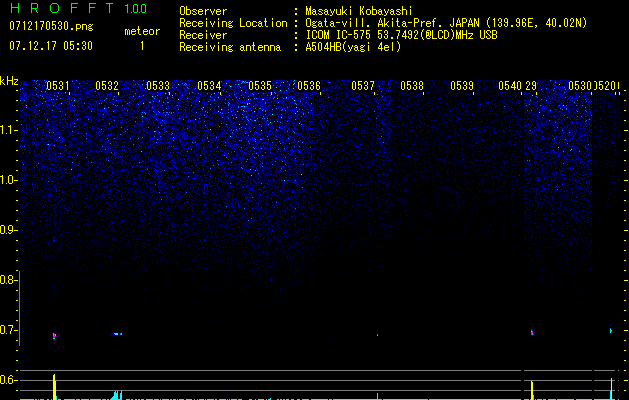Click the "meteor" count label
Viewport: 629px width, 400px height.
[142, 31]
